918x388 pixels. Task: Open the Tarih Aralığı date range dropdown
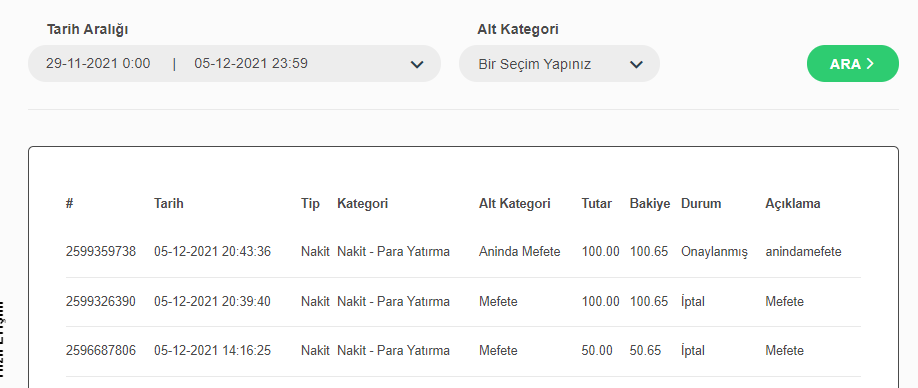pos(234,64)
